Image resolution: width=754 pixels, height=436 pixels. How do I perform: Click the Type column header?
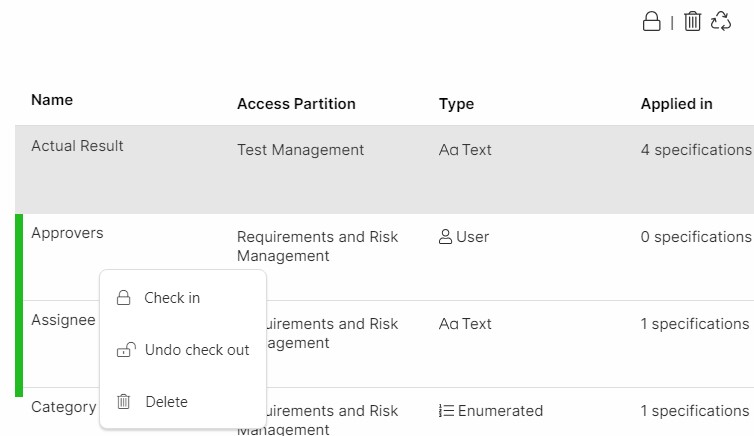[456, 104]
